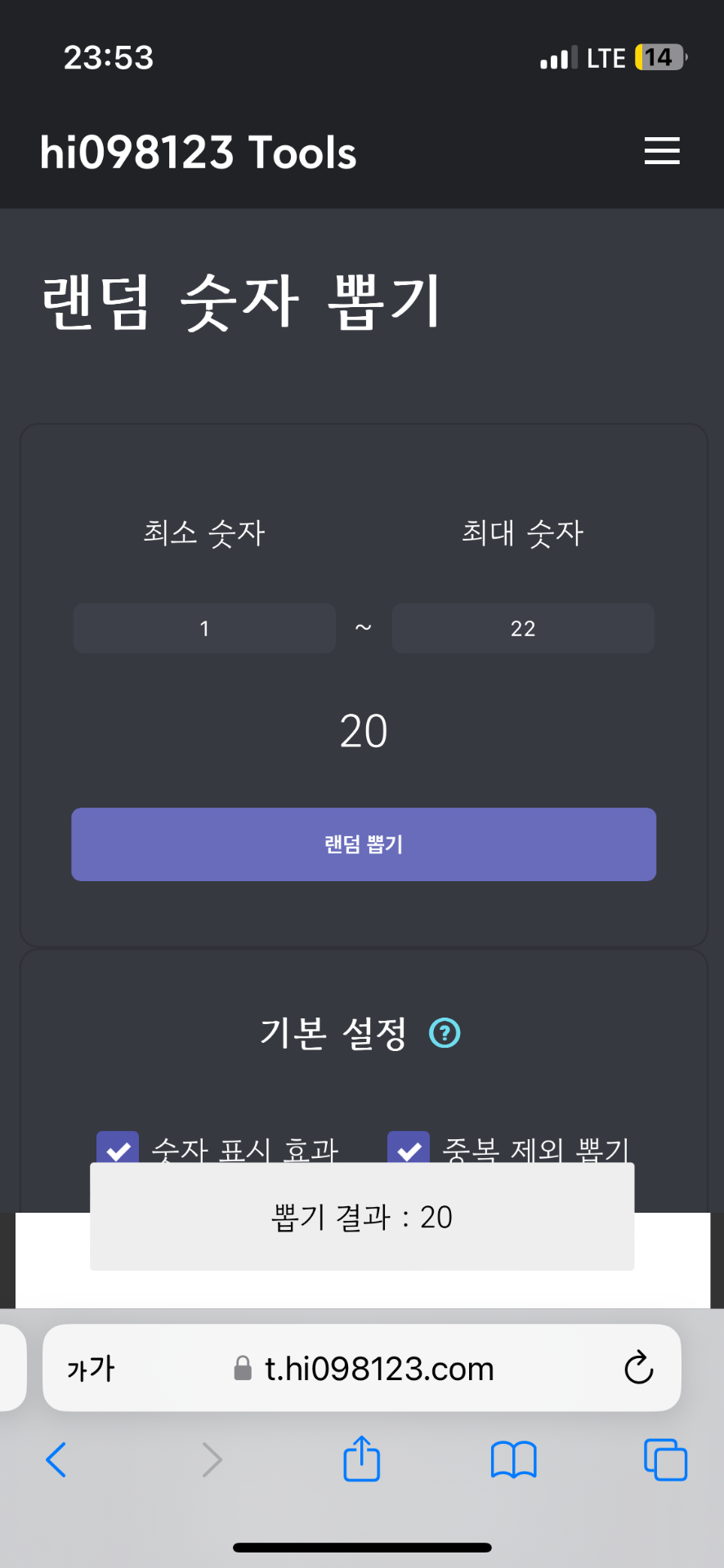
Task: Click the hi098123 Tools site title
Action: point(199,153)
